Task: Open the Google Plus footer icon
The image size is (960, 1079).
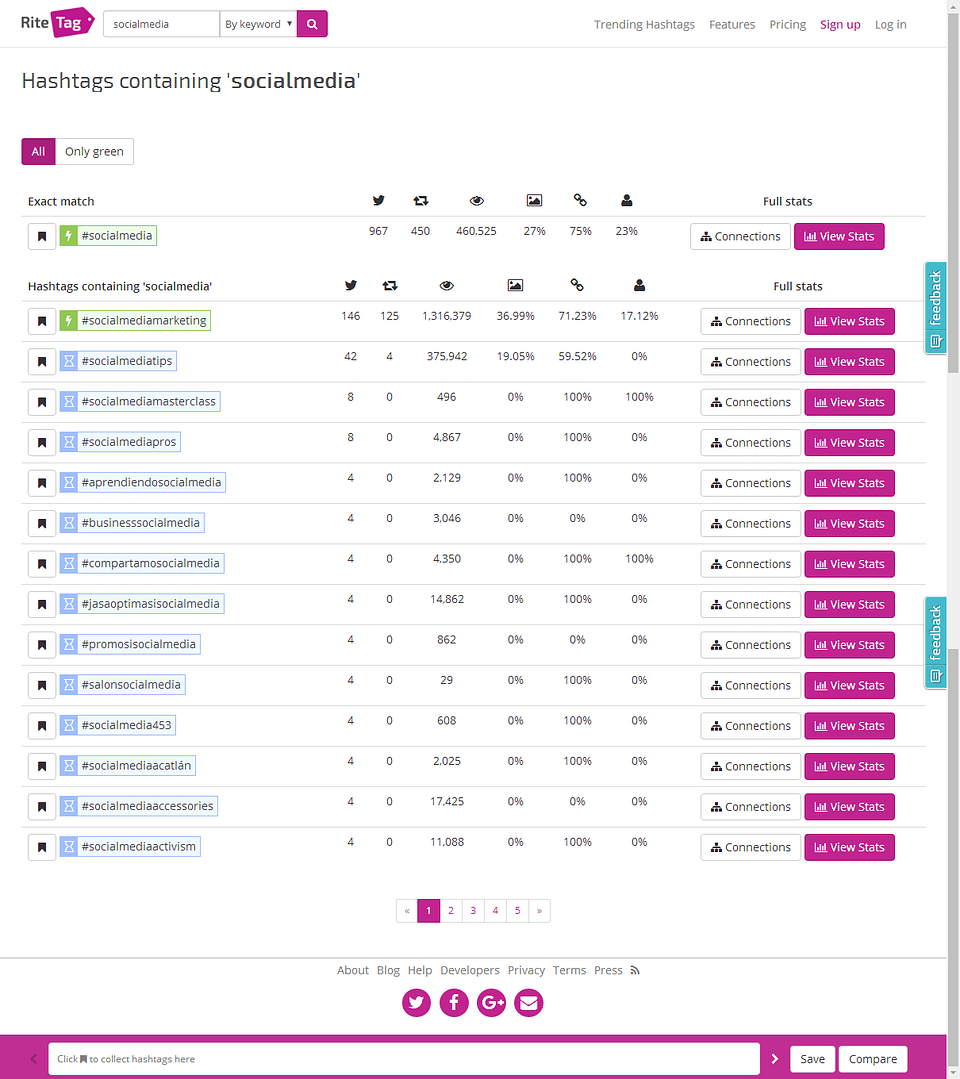Action: coord(491,1002)
